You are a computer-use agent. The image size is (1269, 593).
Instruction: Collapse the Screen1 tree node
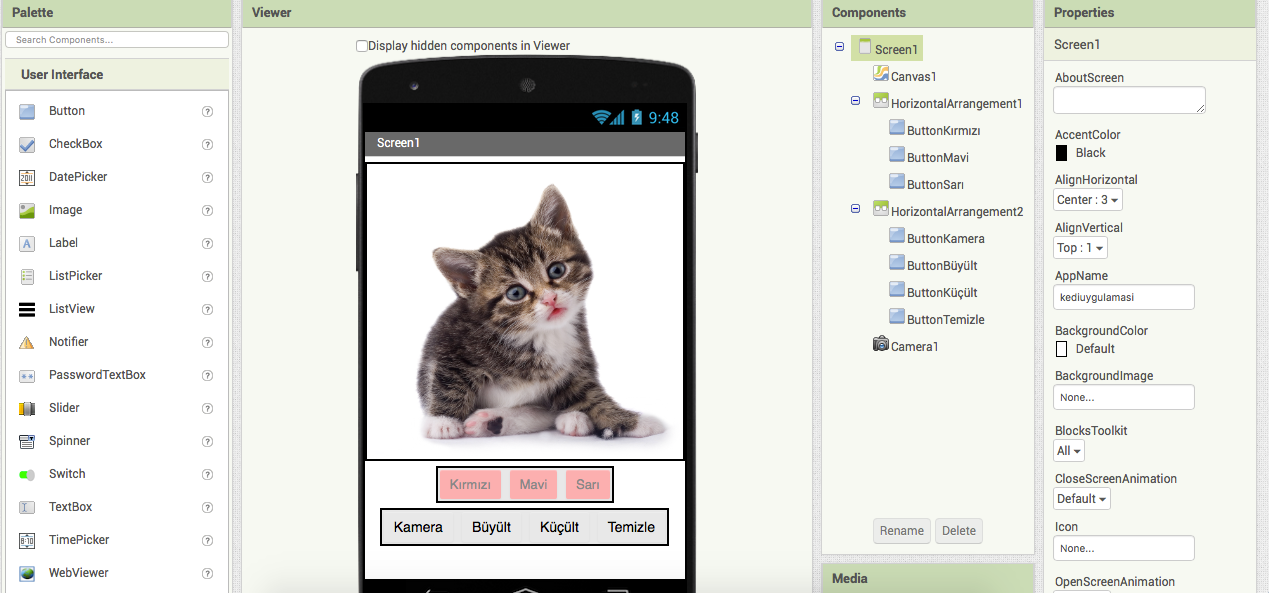click(839, 46)
